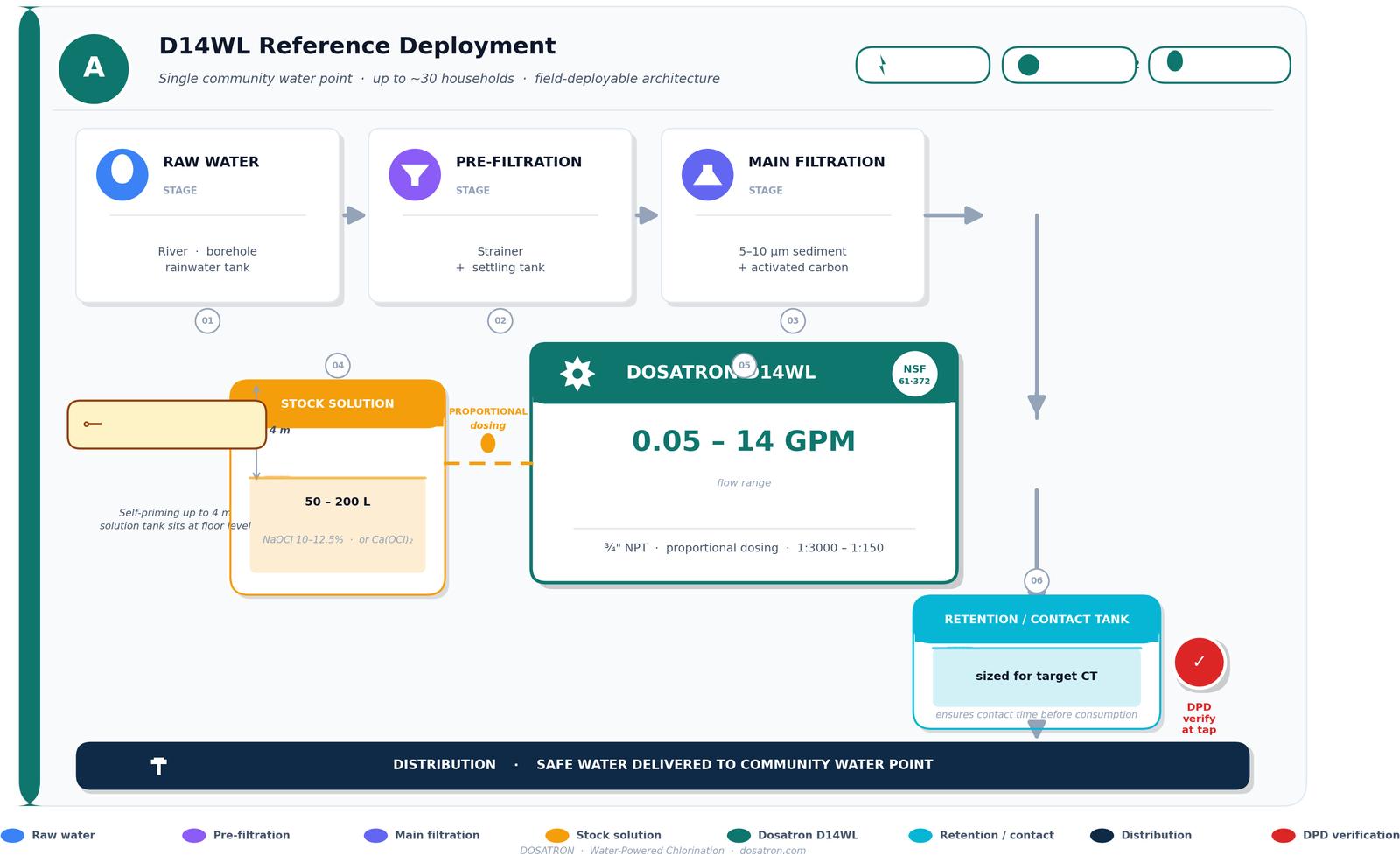Image resolution: width=1400 pixels, height=856 pixels.
Task: Click the orange Stock solution legend swatch
Action: tap(557, 836)
